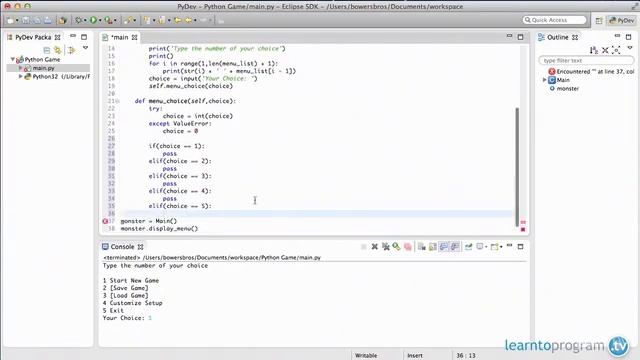Select the *main editor tab

pos(120,37)
